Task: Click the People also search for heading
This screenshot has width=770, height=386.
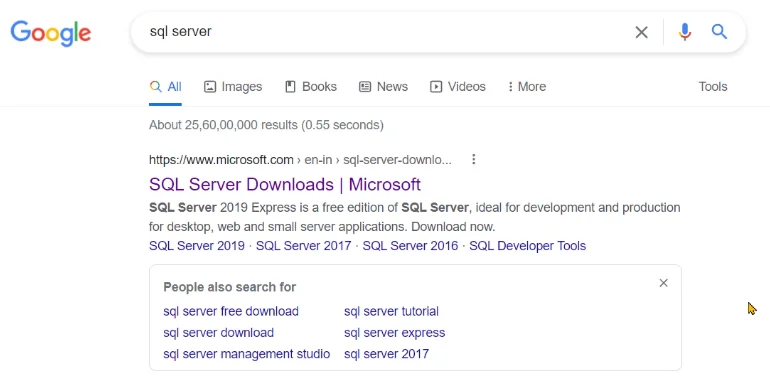Action: [x=230, y=287]
